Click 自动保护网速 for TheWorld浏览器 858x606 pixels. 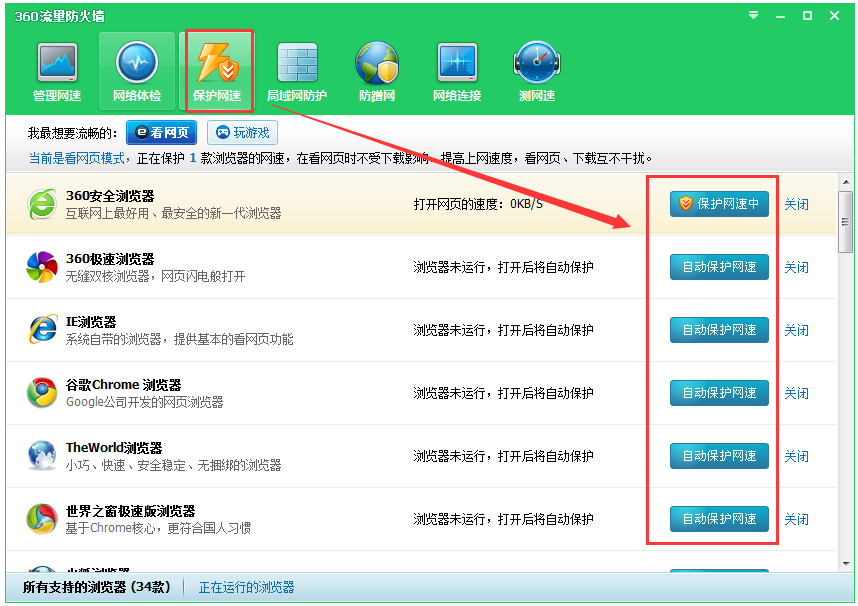click(x=719, y=456)
